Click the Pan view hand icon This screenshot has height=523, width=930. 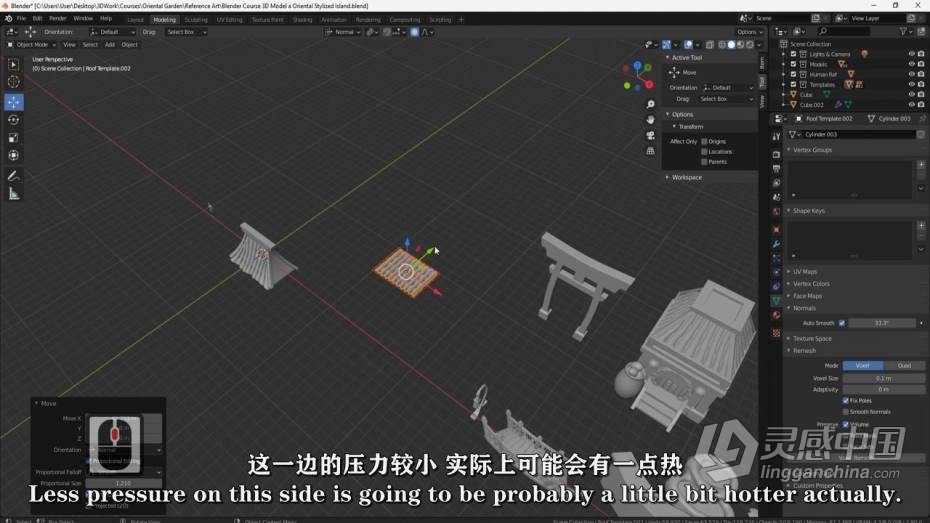tap(650, 120)
